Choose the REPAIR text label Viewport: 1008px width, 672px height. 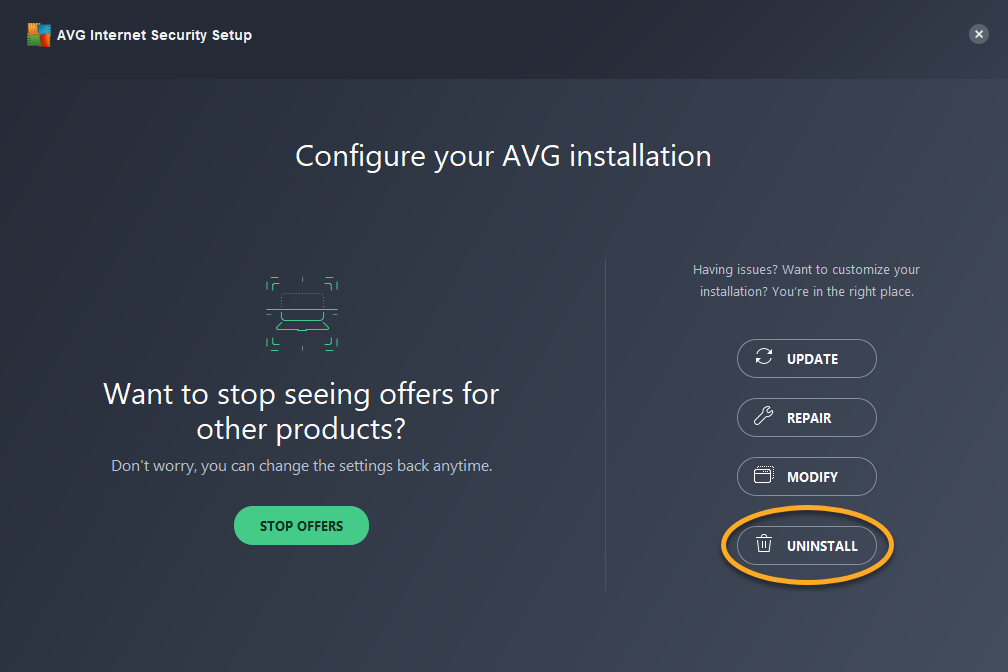click(x=809, y=418)
